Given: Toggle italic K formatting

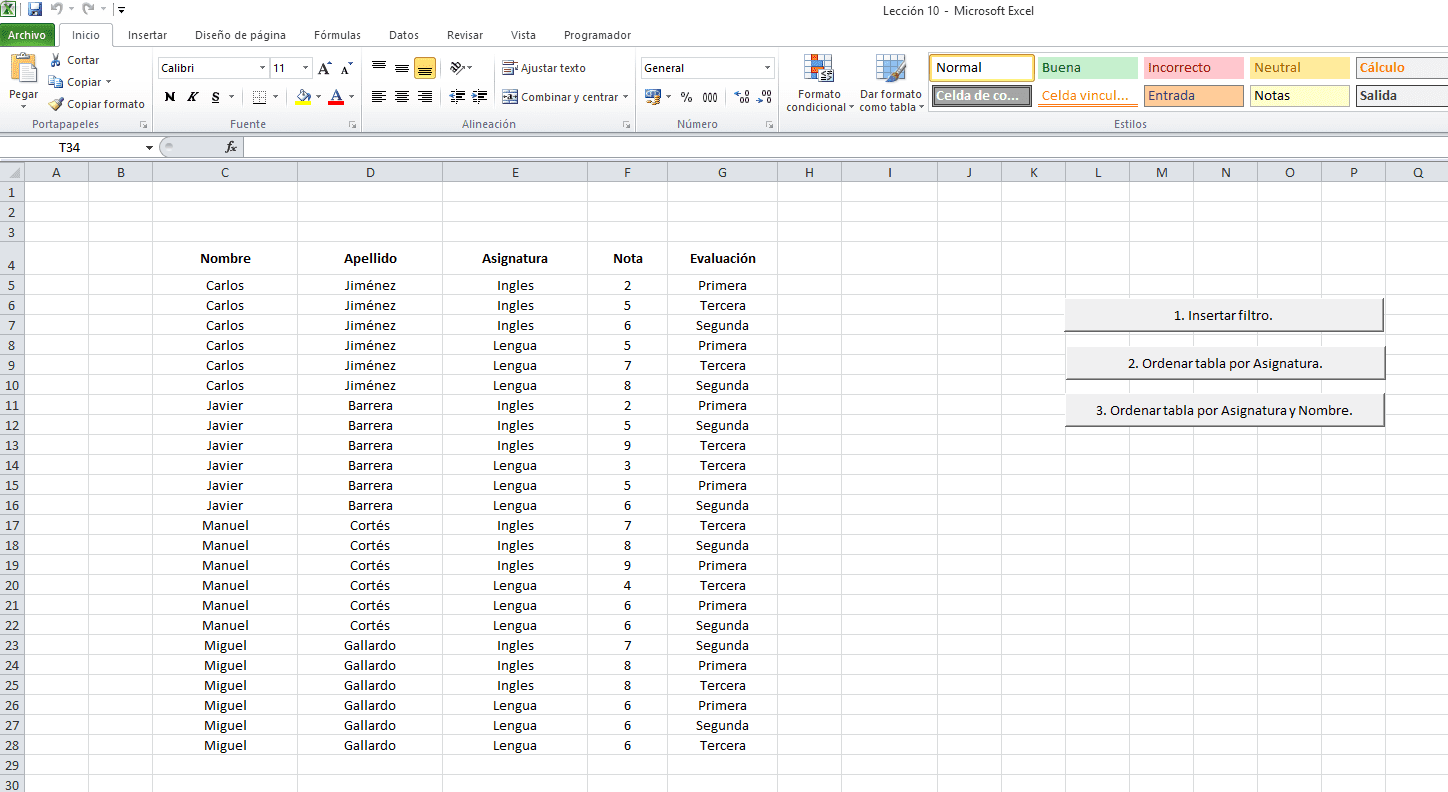Looking at the screenshot, I should click(192, 97).
